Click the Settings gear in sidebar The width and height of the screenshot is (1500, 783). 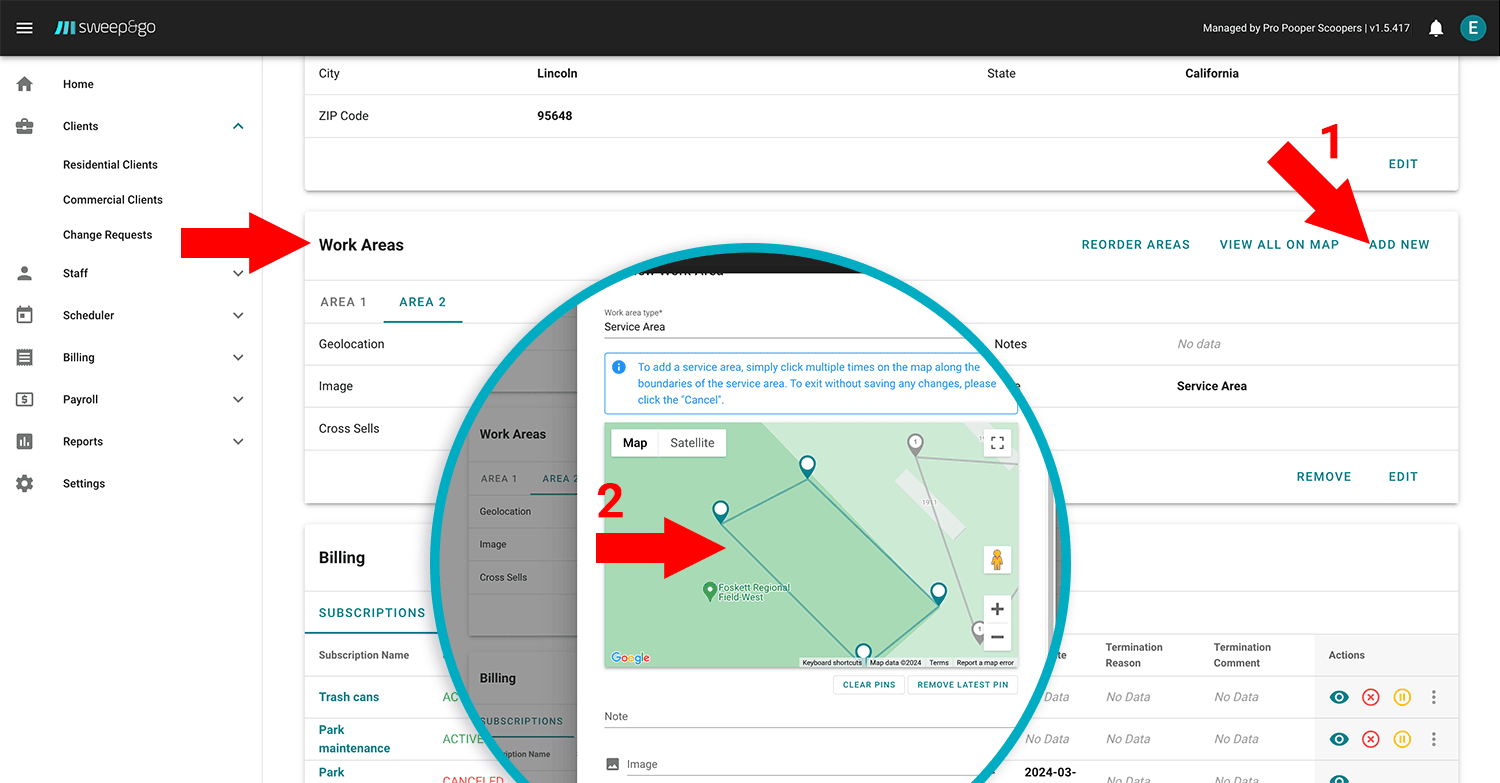(x=25, y=483)
